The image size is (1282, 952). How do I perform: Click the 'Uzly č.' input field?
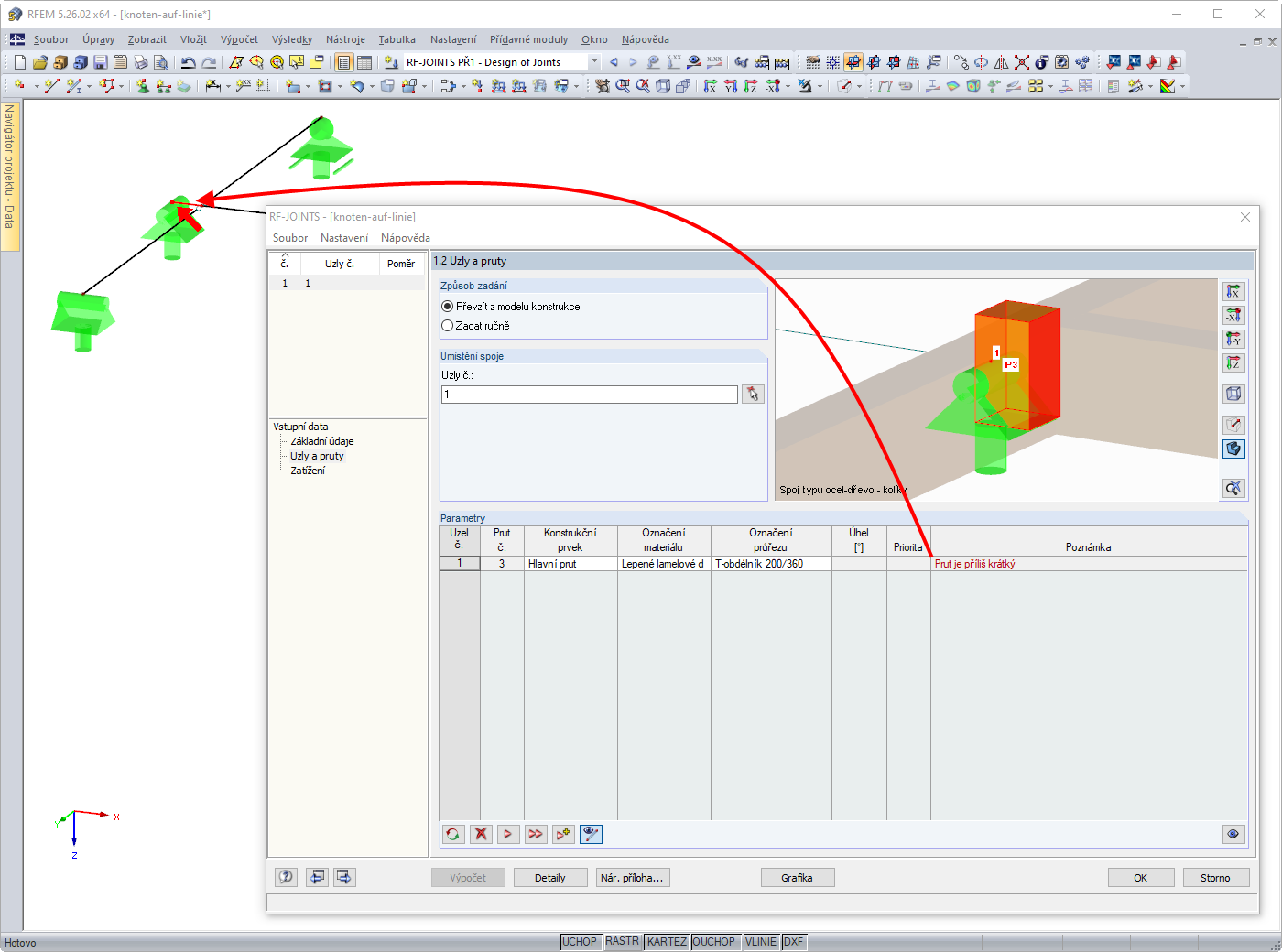(x=590, y=395)
